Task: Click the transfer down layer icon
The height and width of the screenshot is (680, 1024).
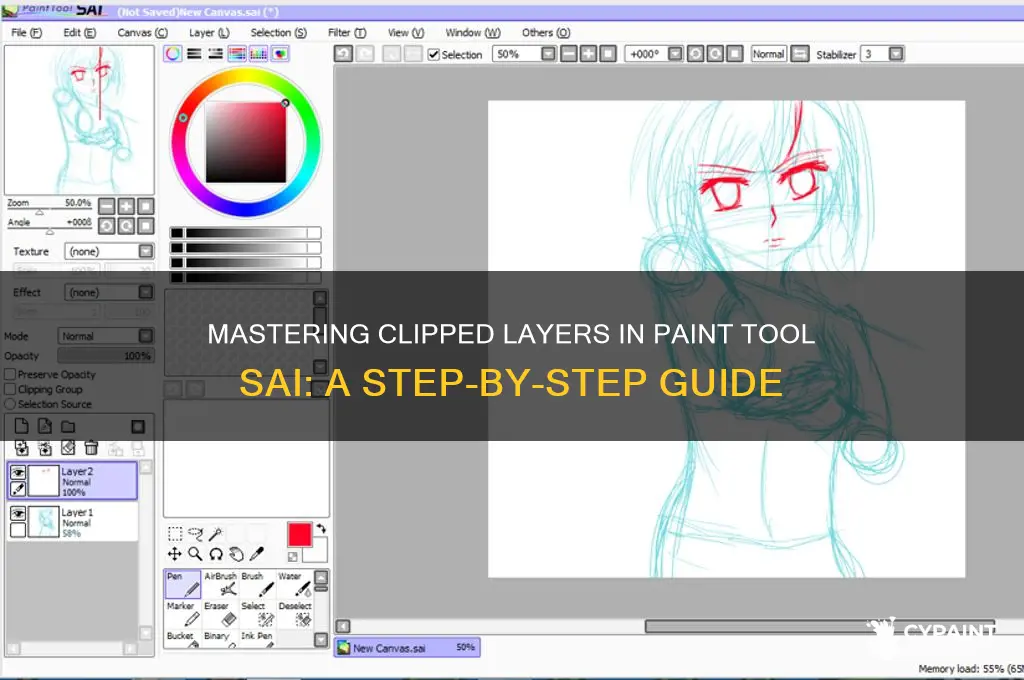Action: point(22,448)
